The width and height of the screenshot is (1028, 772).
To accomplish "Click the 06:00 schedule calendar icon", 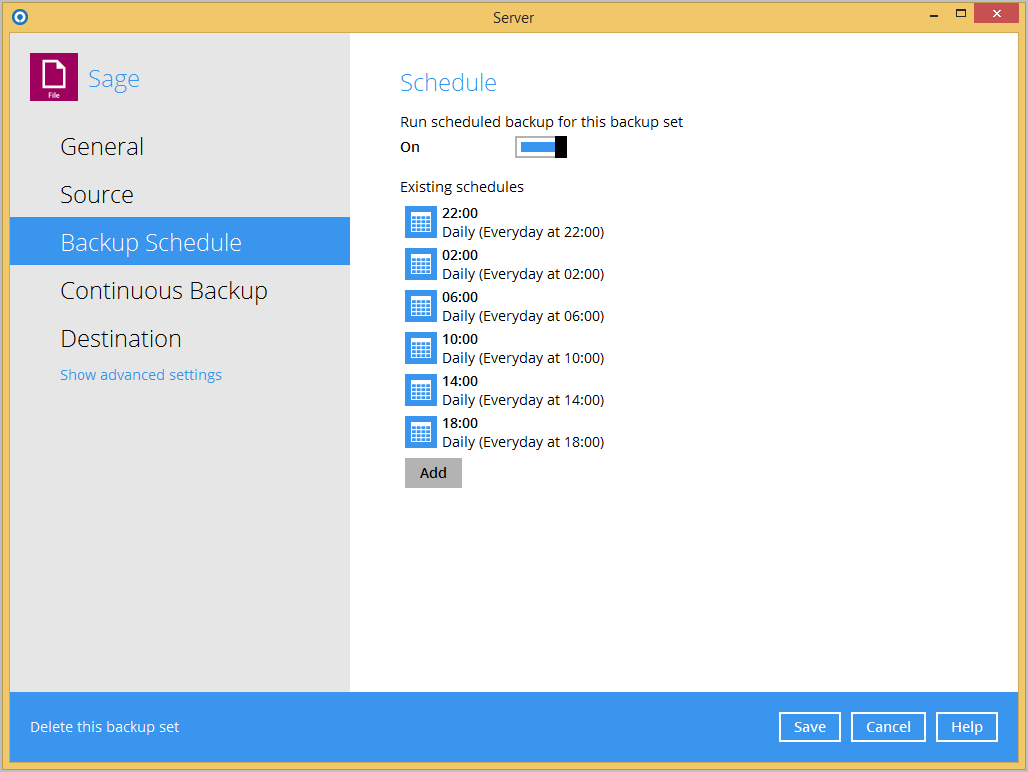I will pyautogui.click(x=421, y=306).
